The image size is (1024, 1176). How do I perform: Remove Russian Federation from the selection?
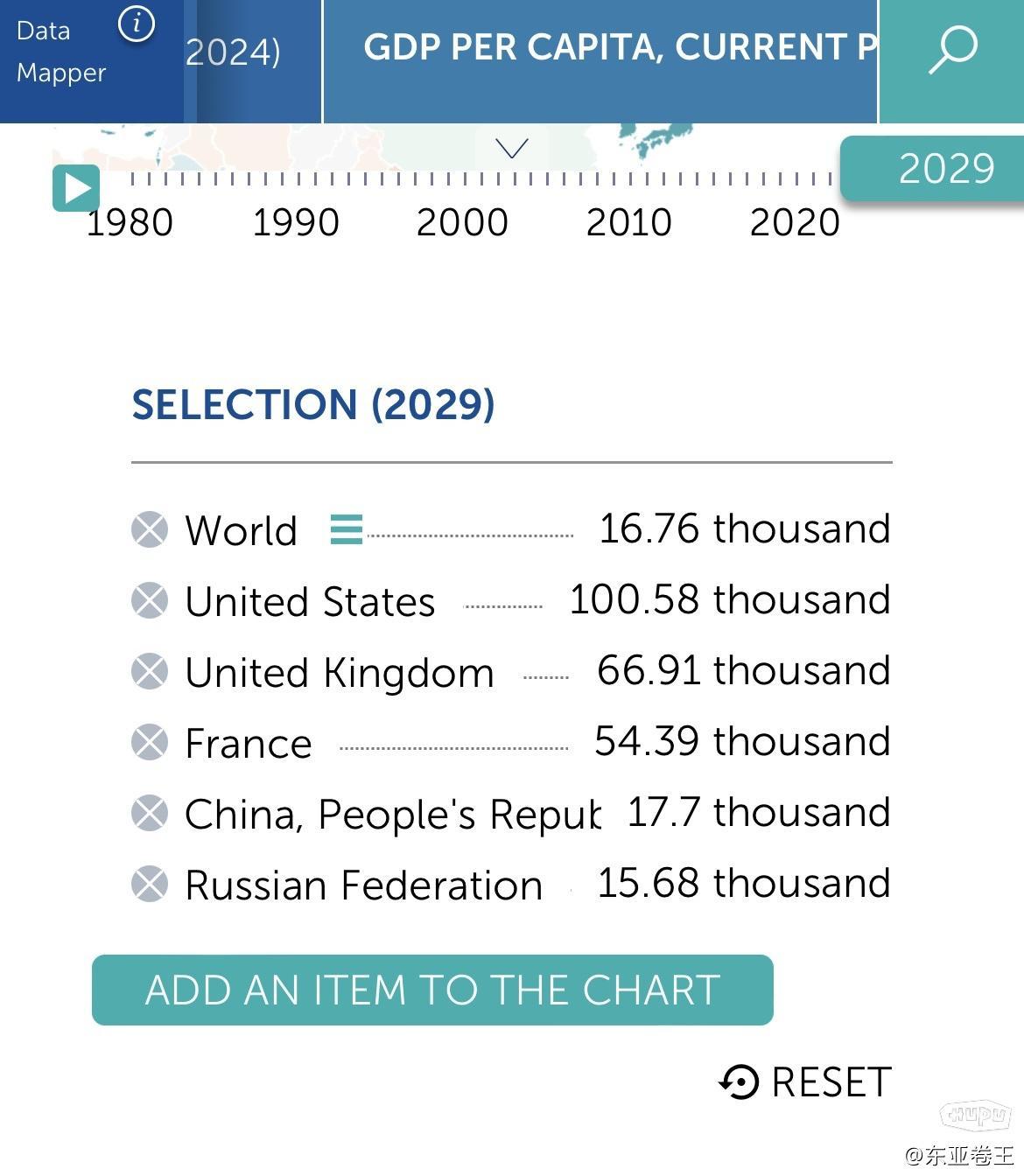148,885
